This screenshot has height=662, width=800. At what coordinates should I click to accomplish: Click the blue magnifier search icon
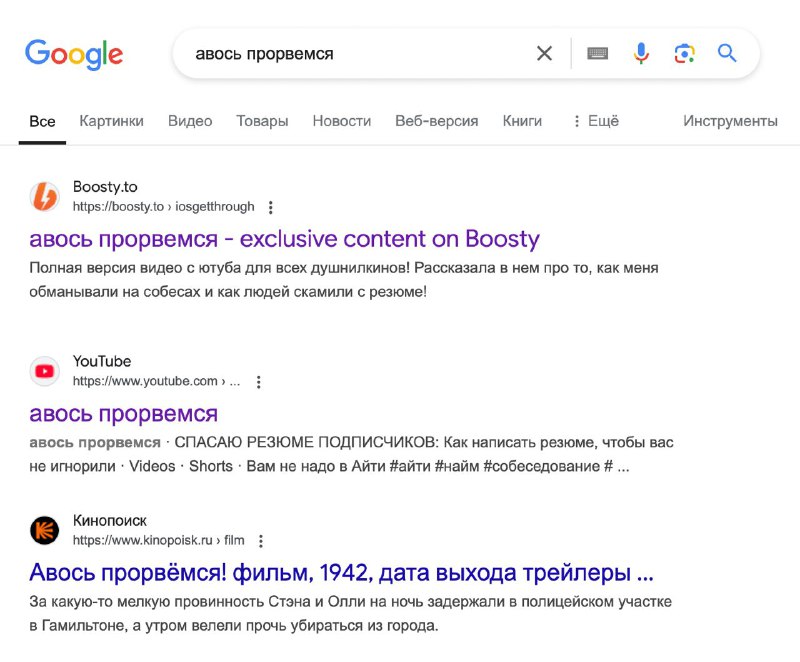(727, 53)
